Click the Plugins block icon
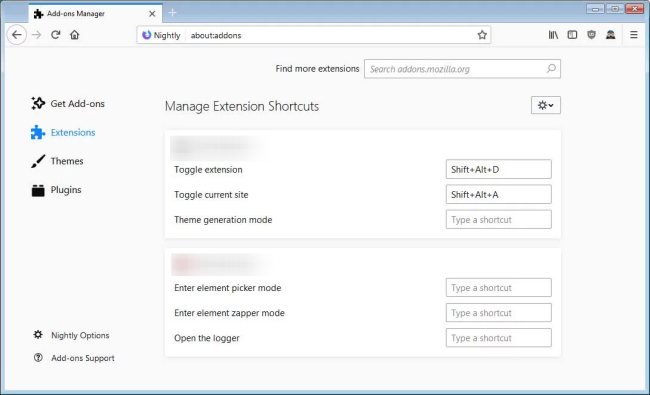This screenshot has width=650, height=395. pyautogui.click(x=38, y=190)
